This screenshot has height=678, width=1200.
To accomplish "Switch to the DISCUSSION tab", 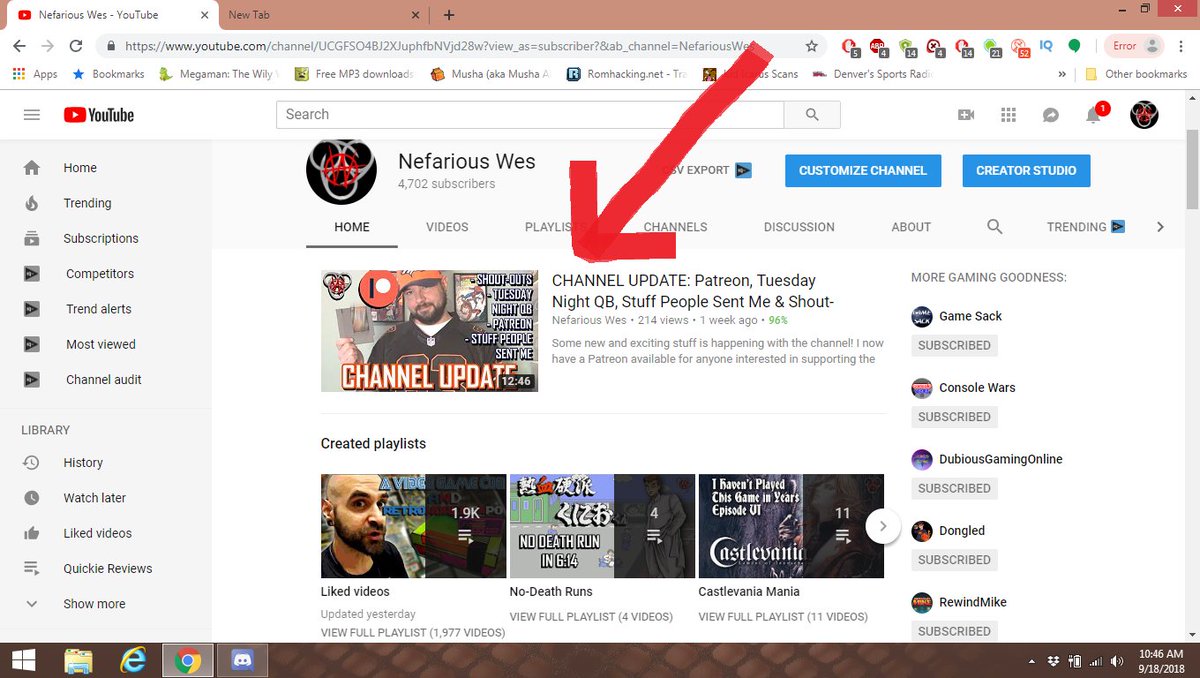I will tap(799, 227).
